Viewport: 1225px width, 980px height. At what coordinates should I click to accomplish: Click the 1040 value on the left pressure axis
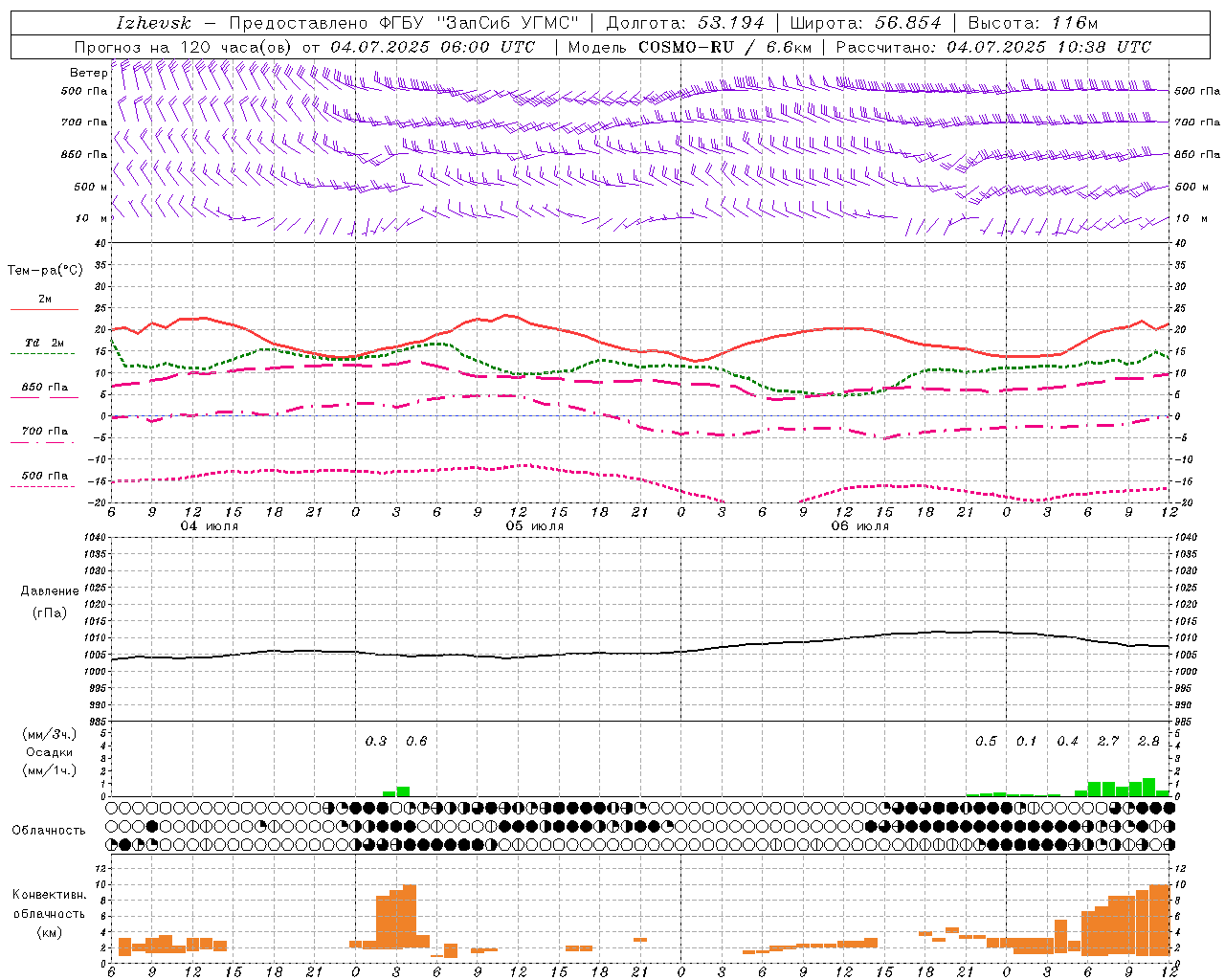(x=94, y=537)
